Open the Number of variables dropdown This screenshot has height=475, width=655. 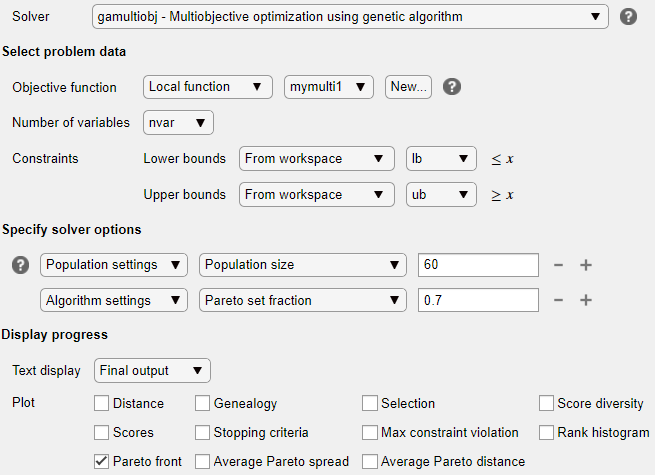[x=179, y=123]
